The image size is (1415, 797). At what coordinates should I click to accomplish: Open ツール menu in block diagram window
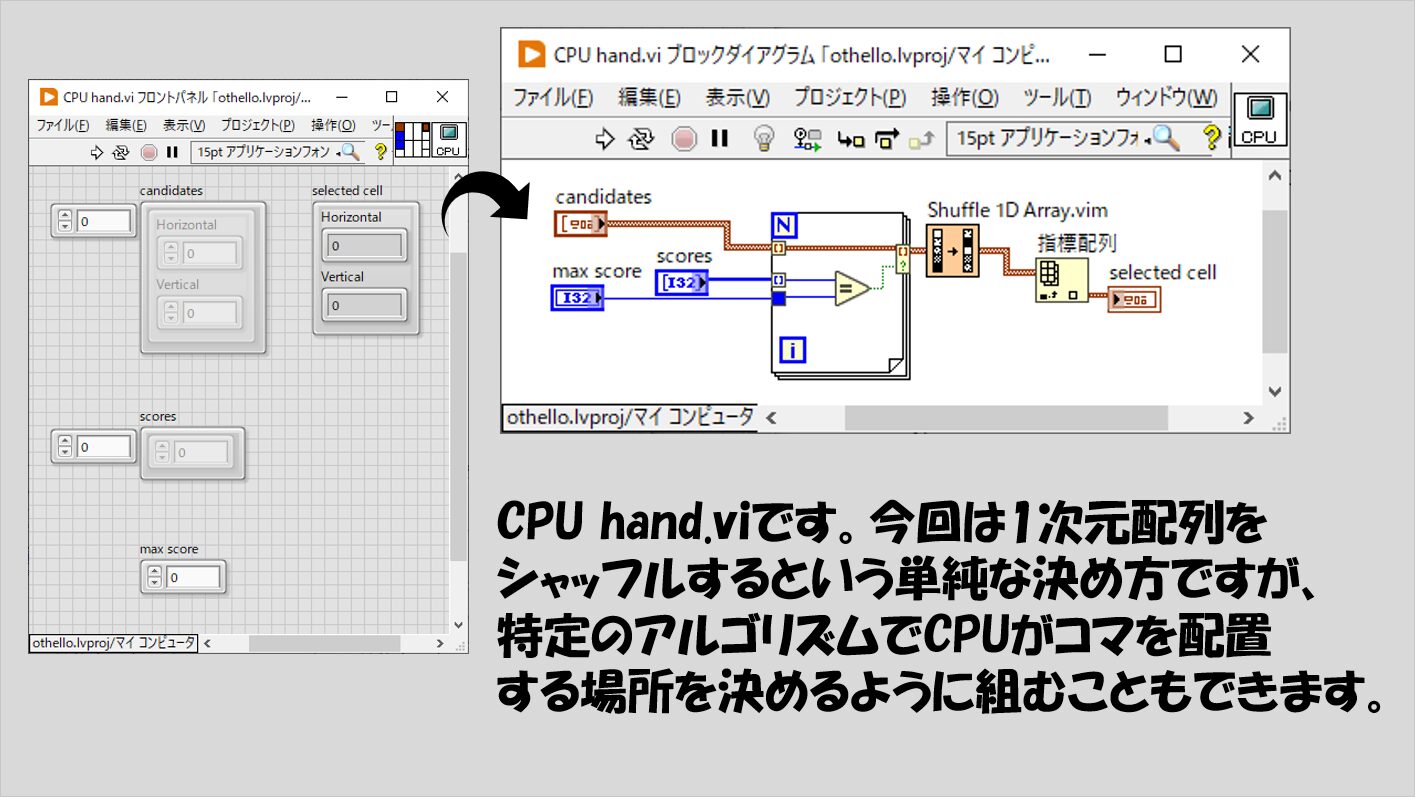point(1057,98)
